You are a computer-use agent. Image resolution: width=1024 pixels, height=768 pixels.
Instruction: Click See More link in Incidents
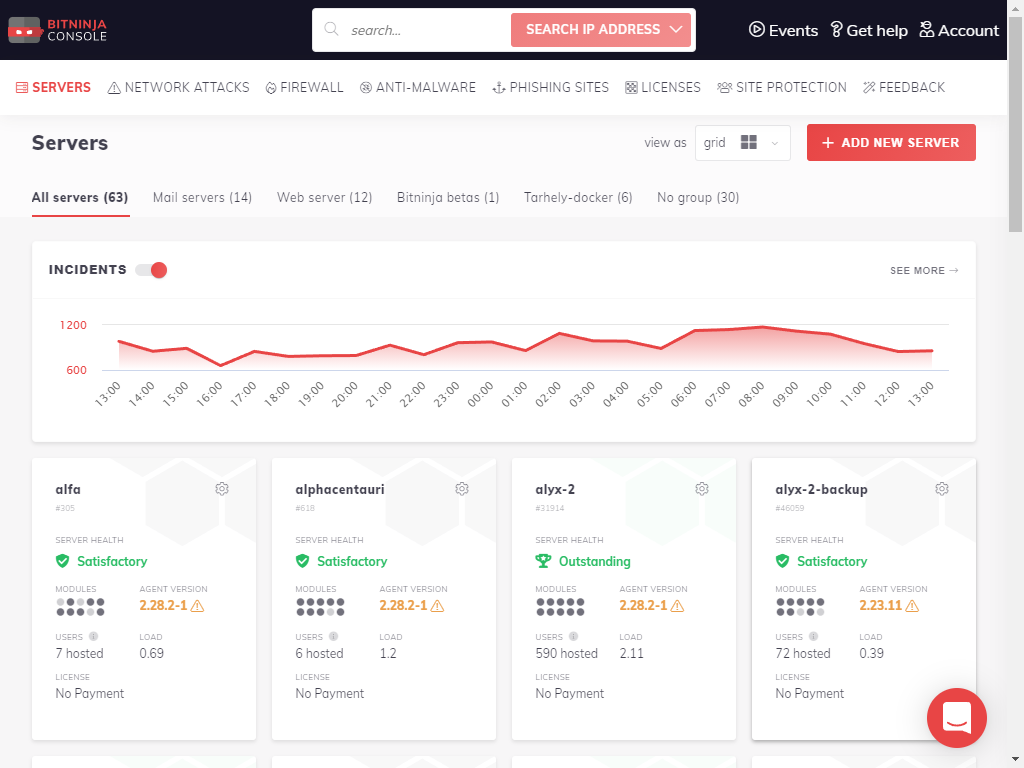click(924, 270)
